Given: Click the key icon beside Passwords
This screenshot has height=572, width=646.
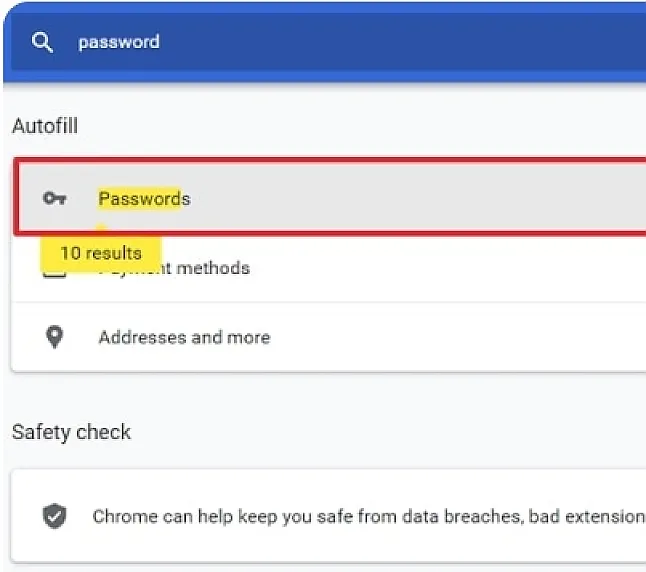Looking at the screenshot, I should click(x=54, y=199).
